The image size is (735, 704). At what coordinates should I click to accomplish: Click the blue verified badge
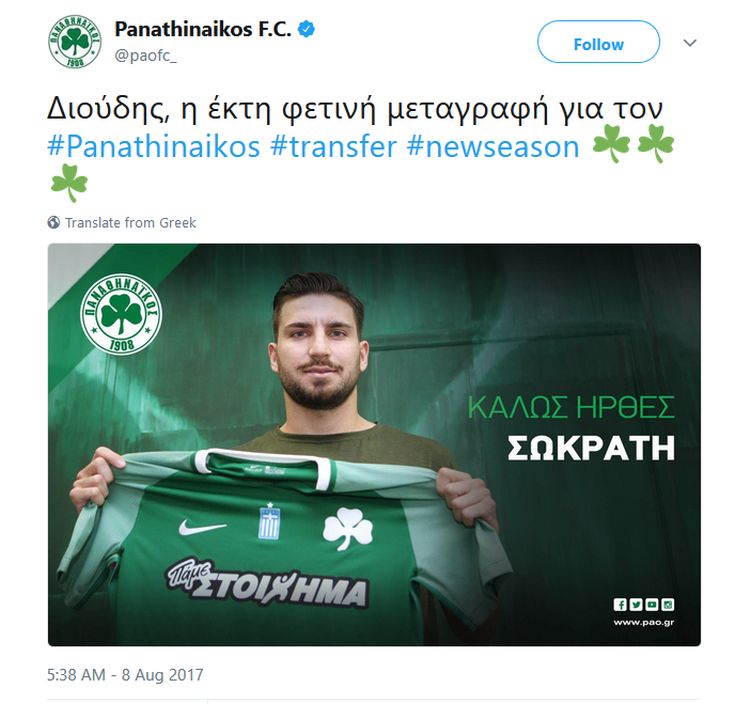pos(307,30)
